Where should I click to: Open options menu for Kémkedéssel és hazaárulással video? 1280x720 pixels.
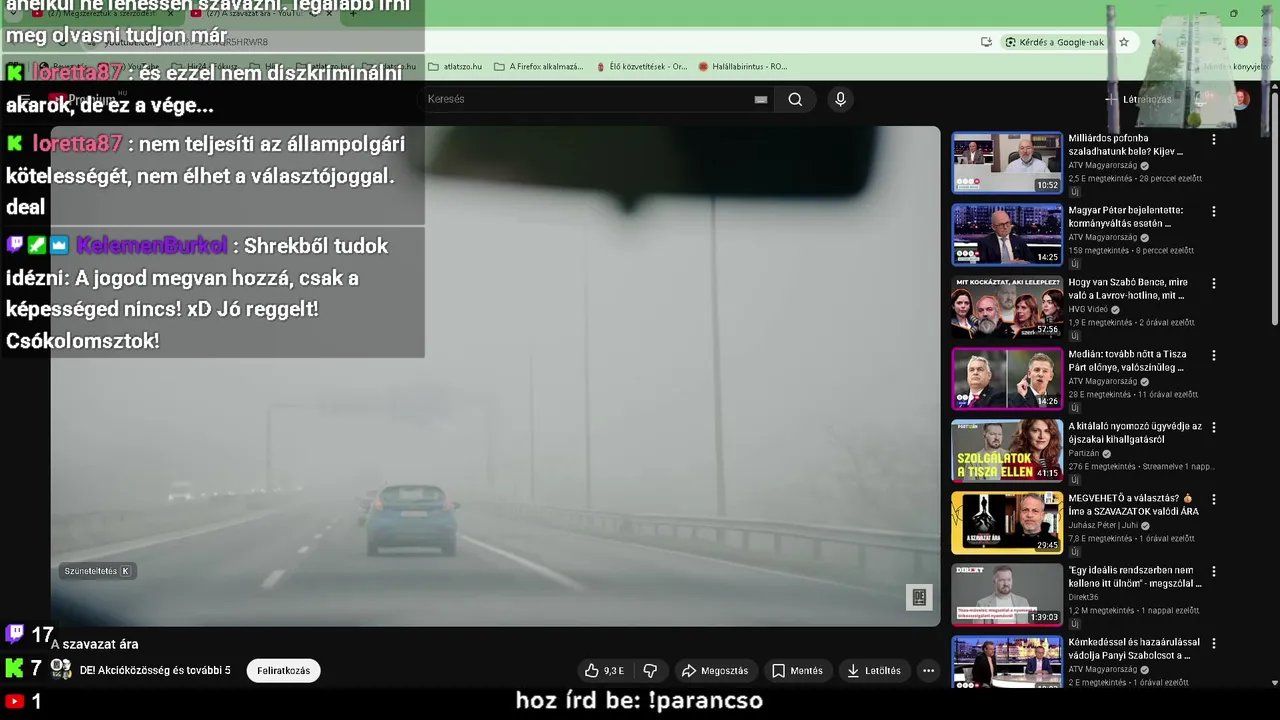coord(1214,644)
